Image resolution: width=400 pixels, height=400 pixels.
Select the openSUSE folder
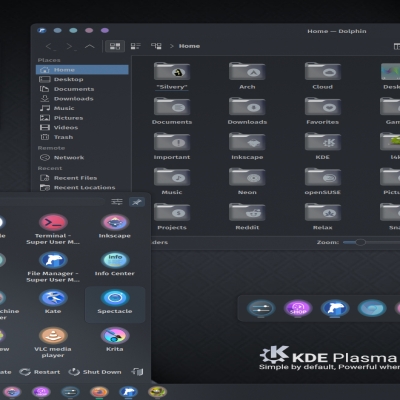(x=323, y=181)
